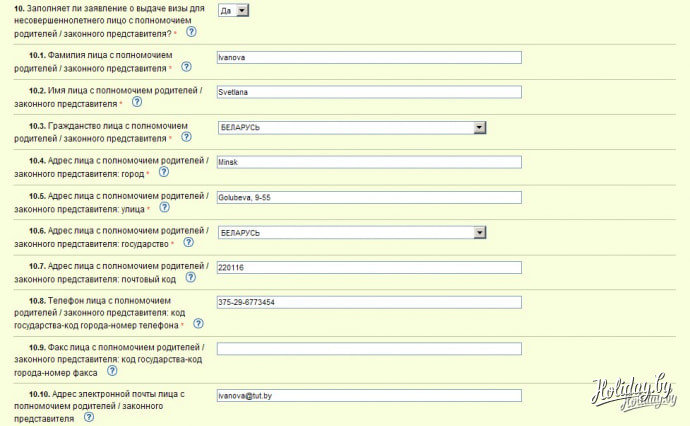This screenshot has width=690, height=426.
Task: Click help icon for 10.5 street
Action: coord(163,208)
